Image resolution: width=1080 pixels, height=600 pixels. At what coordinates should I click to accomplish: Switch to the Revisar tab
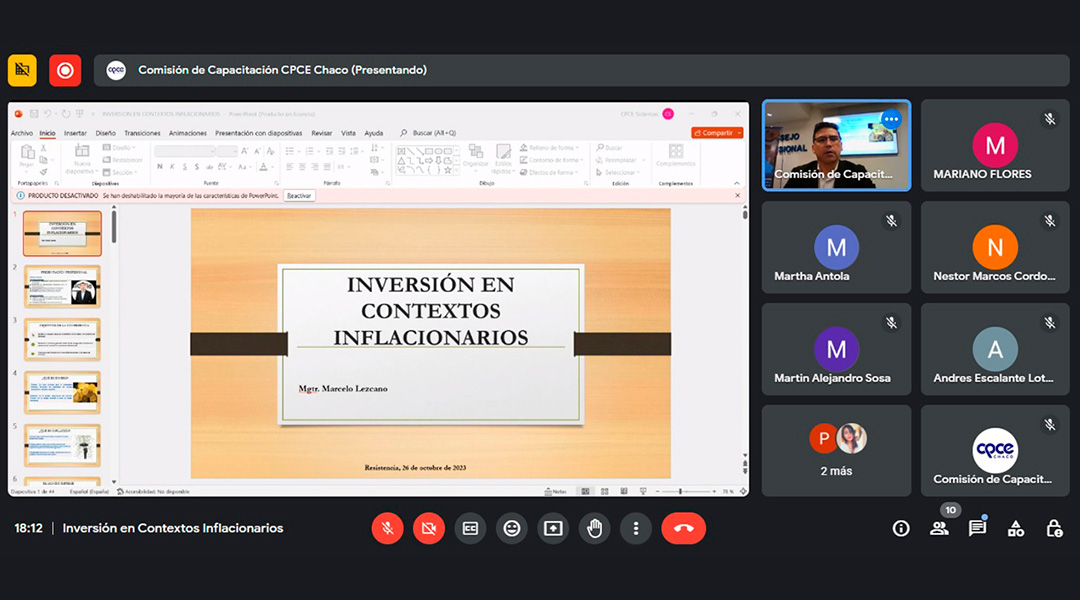pos(322,133)
